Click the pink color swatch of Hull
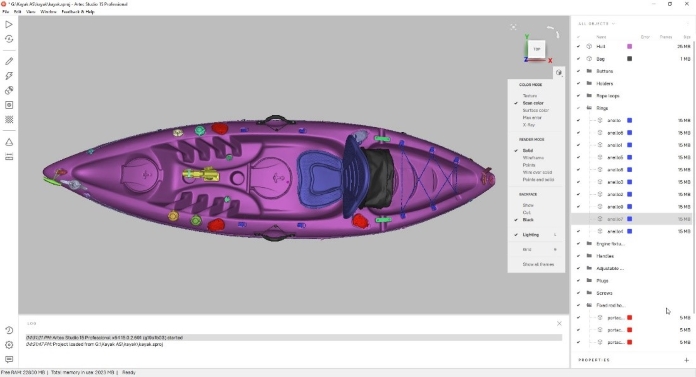The image size is (696, 377). tap(629, 46)
